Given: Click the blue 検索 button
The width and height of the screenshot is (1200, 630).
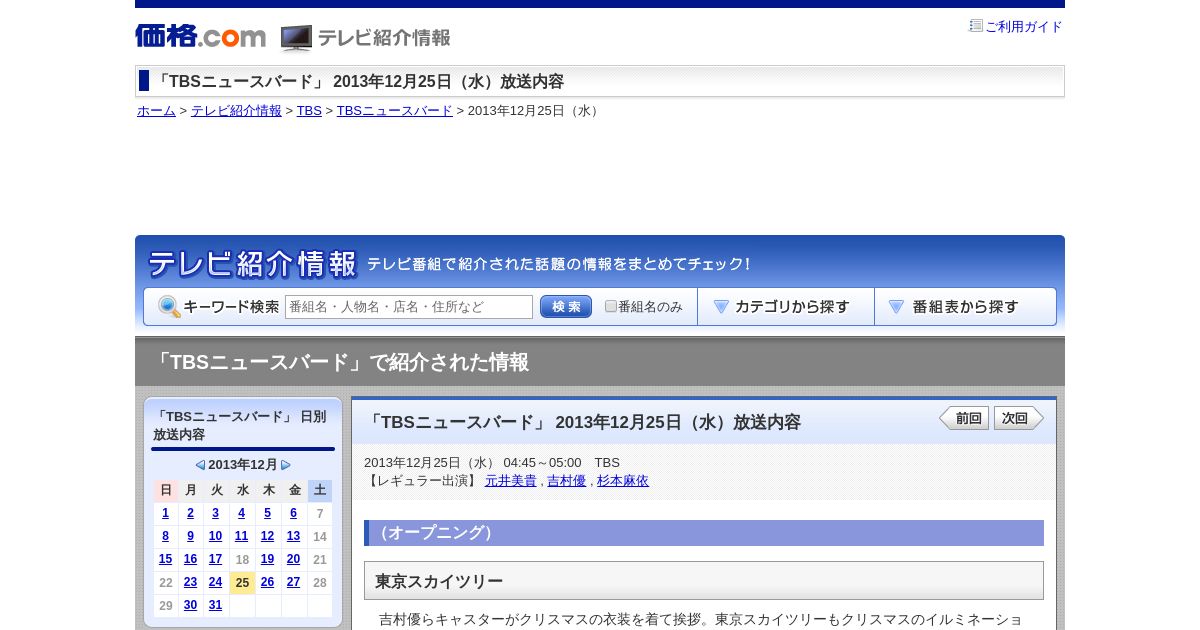Looking at the screenshot, I should click(566, 307).
